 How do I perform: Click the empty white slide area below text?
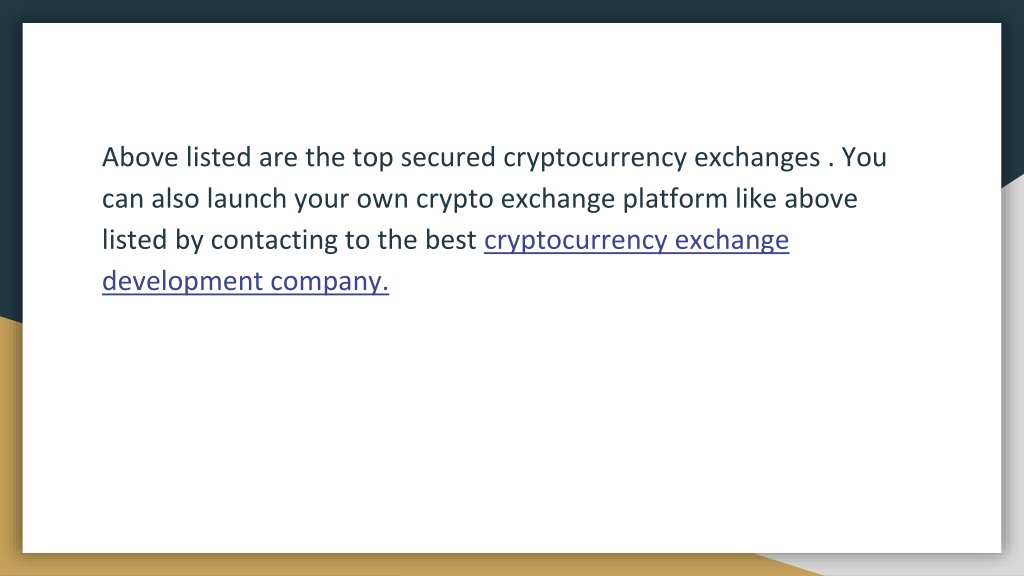[x=512, y=424]
